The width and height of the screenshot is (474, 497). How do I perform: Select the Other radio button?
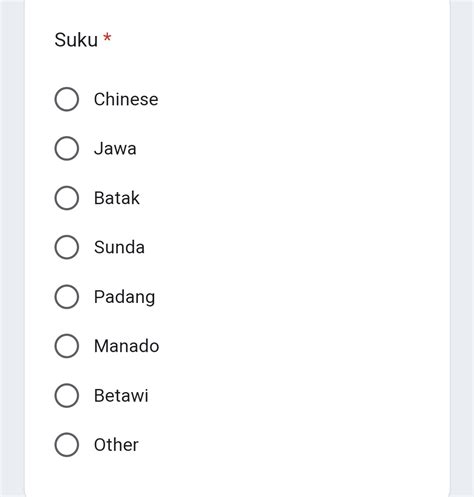point(67,445)
